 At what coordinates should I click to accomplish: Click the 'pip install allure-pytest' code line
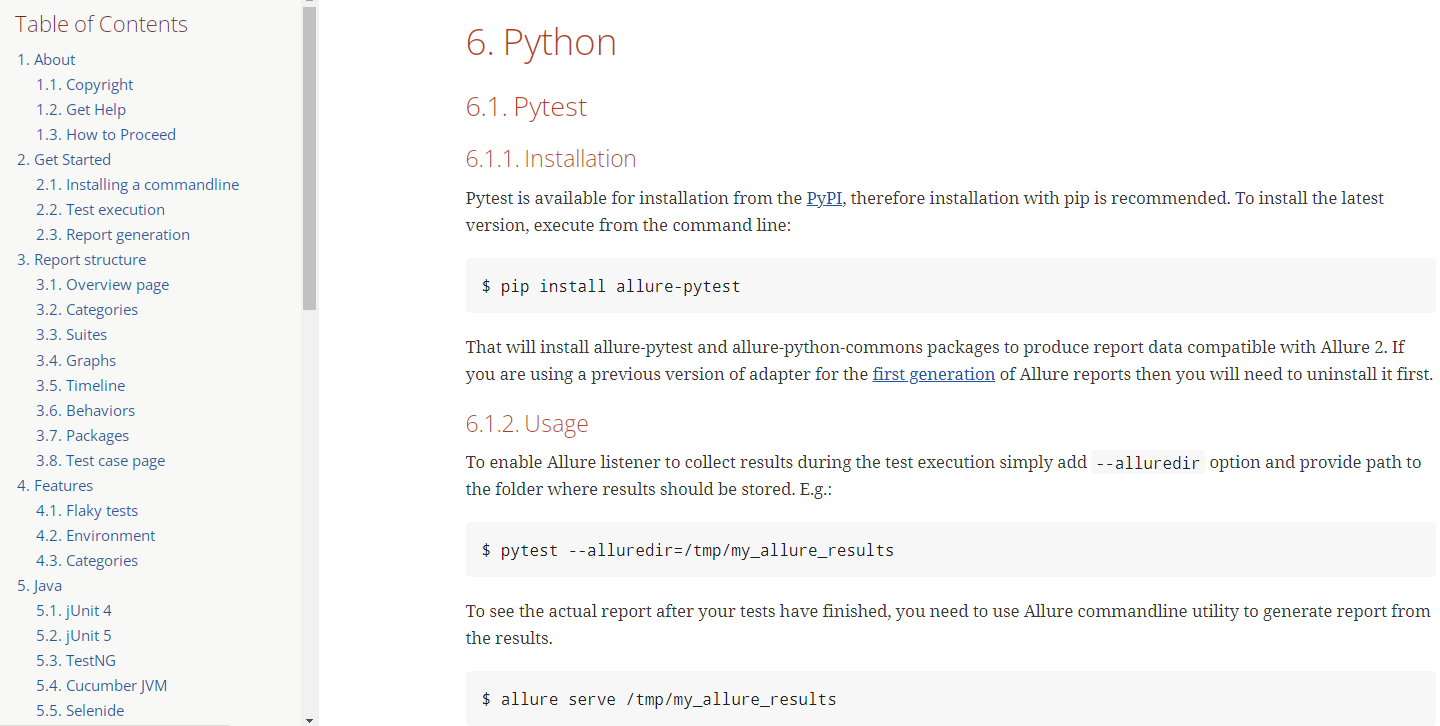(x=611, y=286)
